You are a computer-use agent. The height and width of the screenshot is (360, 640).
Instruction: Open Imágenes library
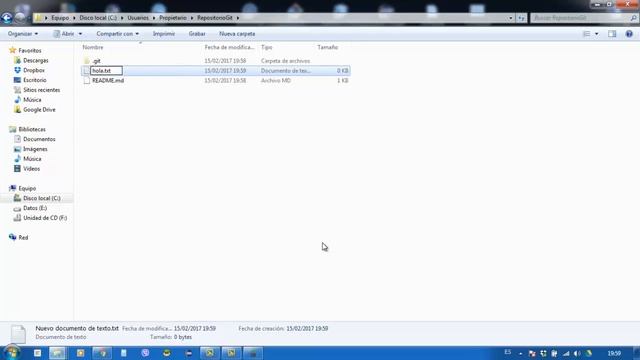[35, 149]
